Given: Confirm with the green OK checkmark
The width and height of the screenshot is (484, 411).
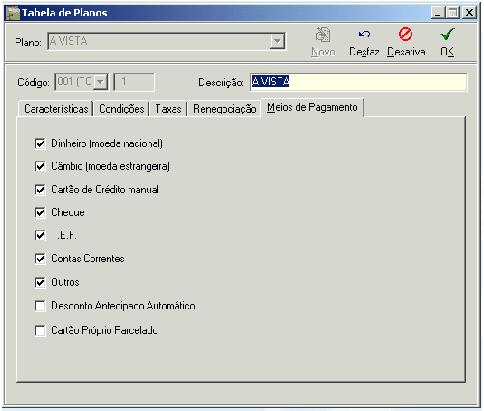Looking at the screenshot, I should click(x=447, y=34).
